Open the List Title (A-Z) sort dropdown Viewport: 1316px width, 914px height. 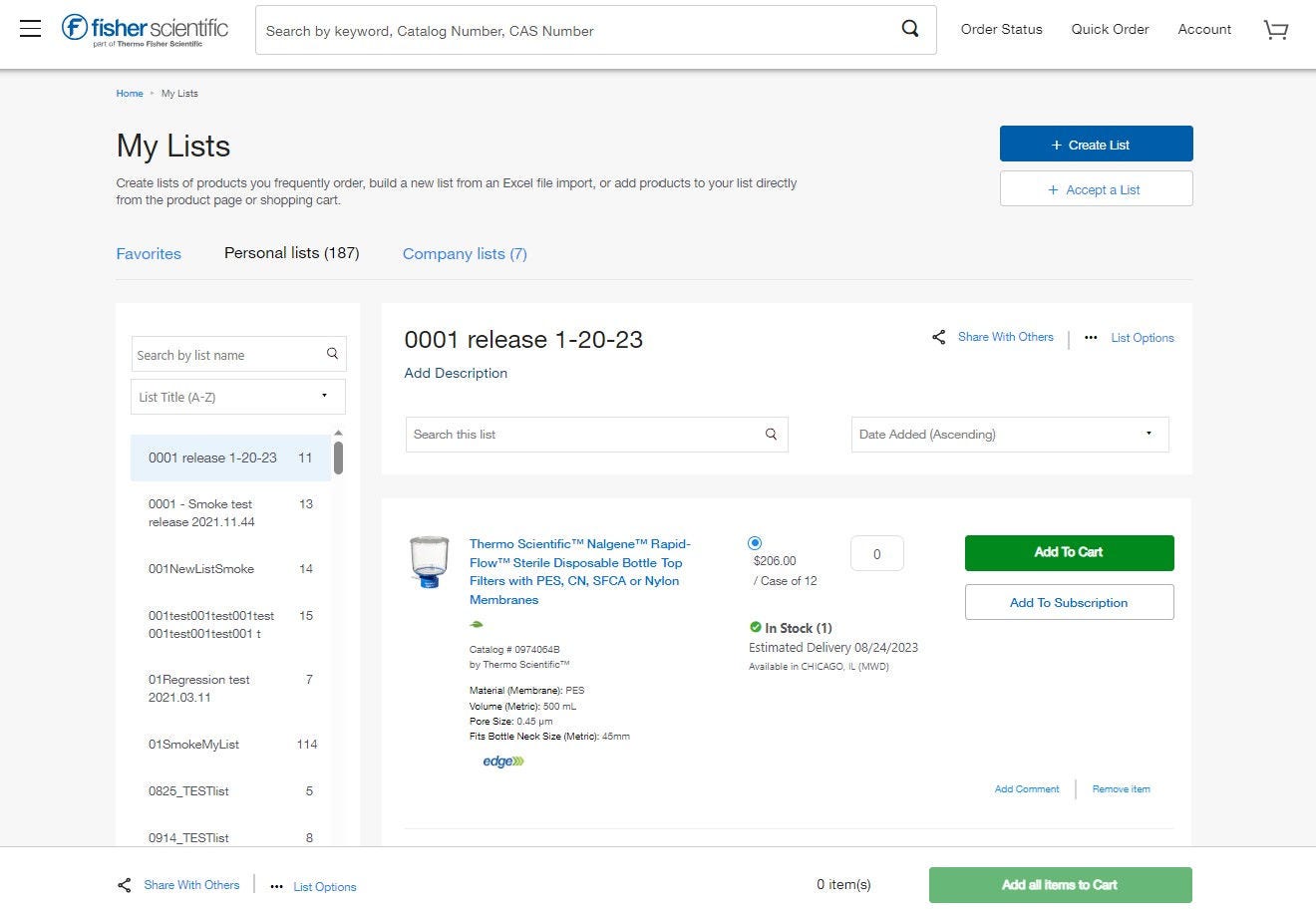pyautogui.click(x=237, y=396)
